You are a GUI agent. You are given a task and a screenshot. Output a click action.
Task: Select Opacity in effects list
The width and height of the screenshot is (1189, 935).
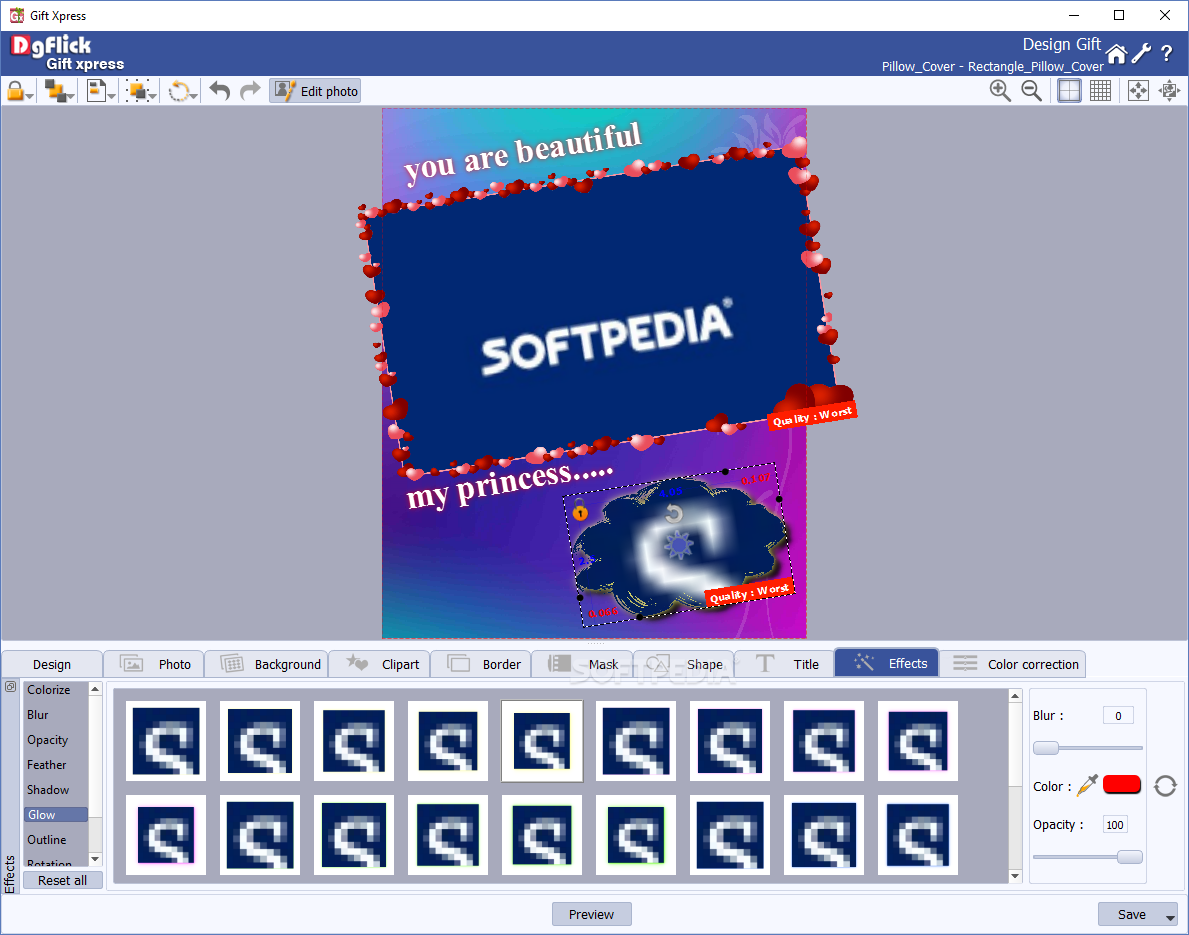point(47,740)
